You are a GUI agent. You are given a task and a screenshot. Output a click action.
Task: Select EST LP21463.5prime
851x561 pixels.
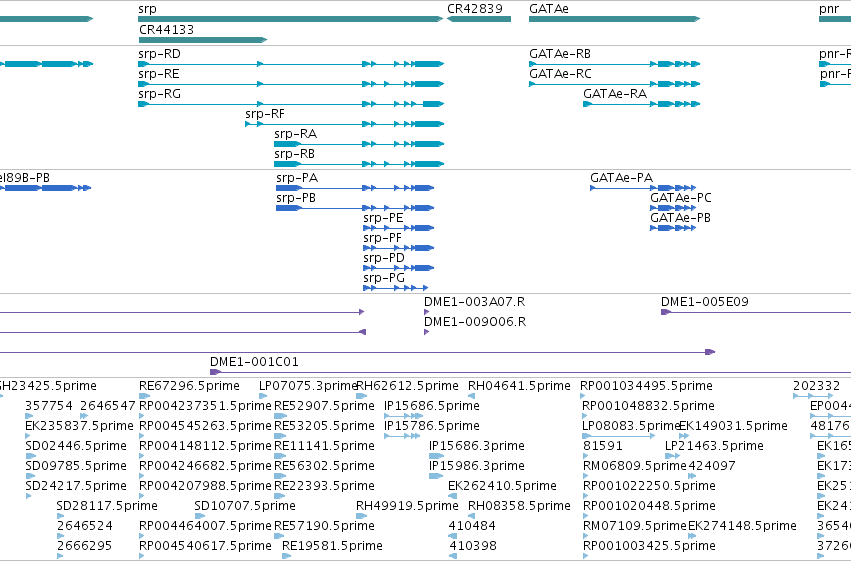[672, 456]
